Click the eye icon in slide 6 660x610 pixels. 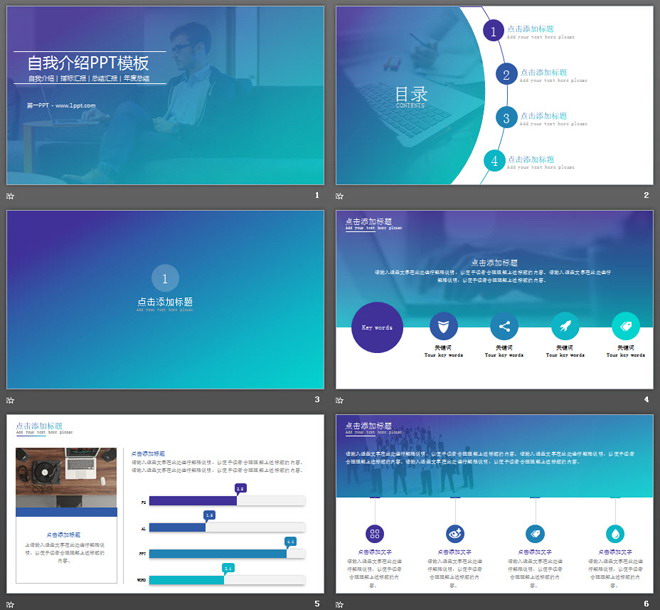click(455, 534)
